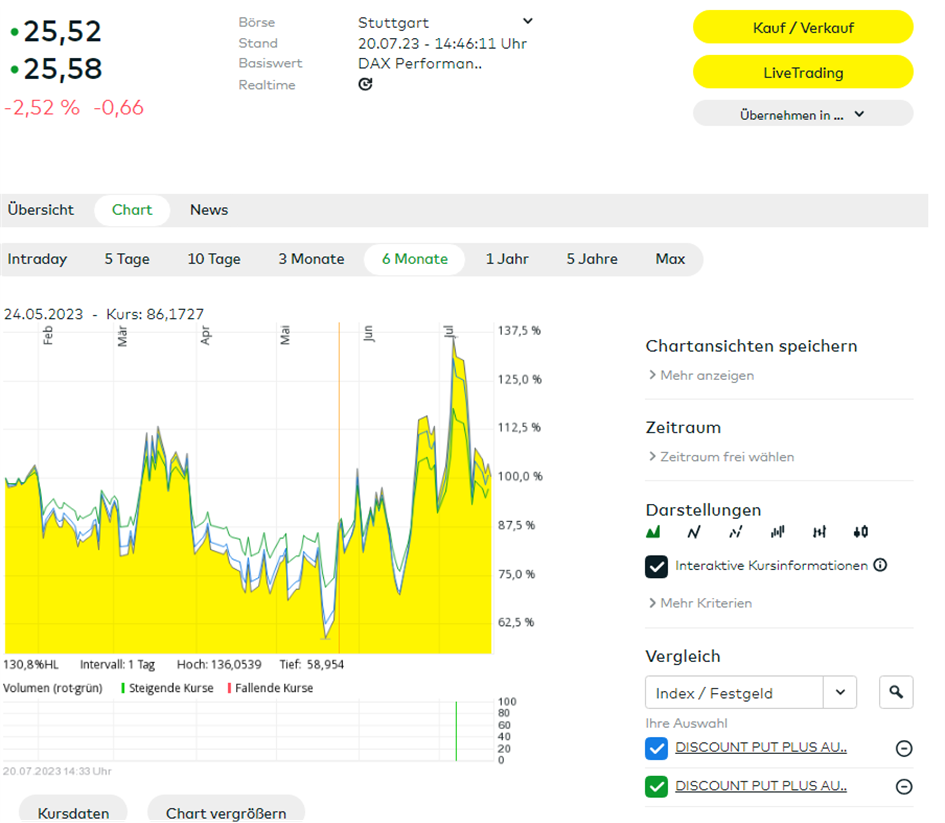Image resolution: width=945 pixels, height=823 pixels.
Task: Click the green volume bar in chart
Action: (x=457, y=731)
